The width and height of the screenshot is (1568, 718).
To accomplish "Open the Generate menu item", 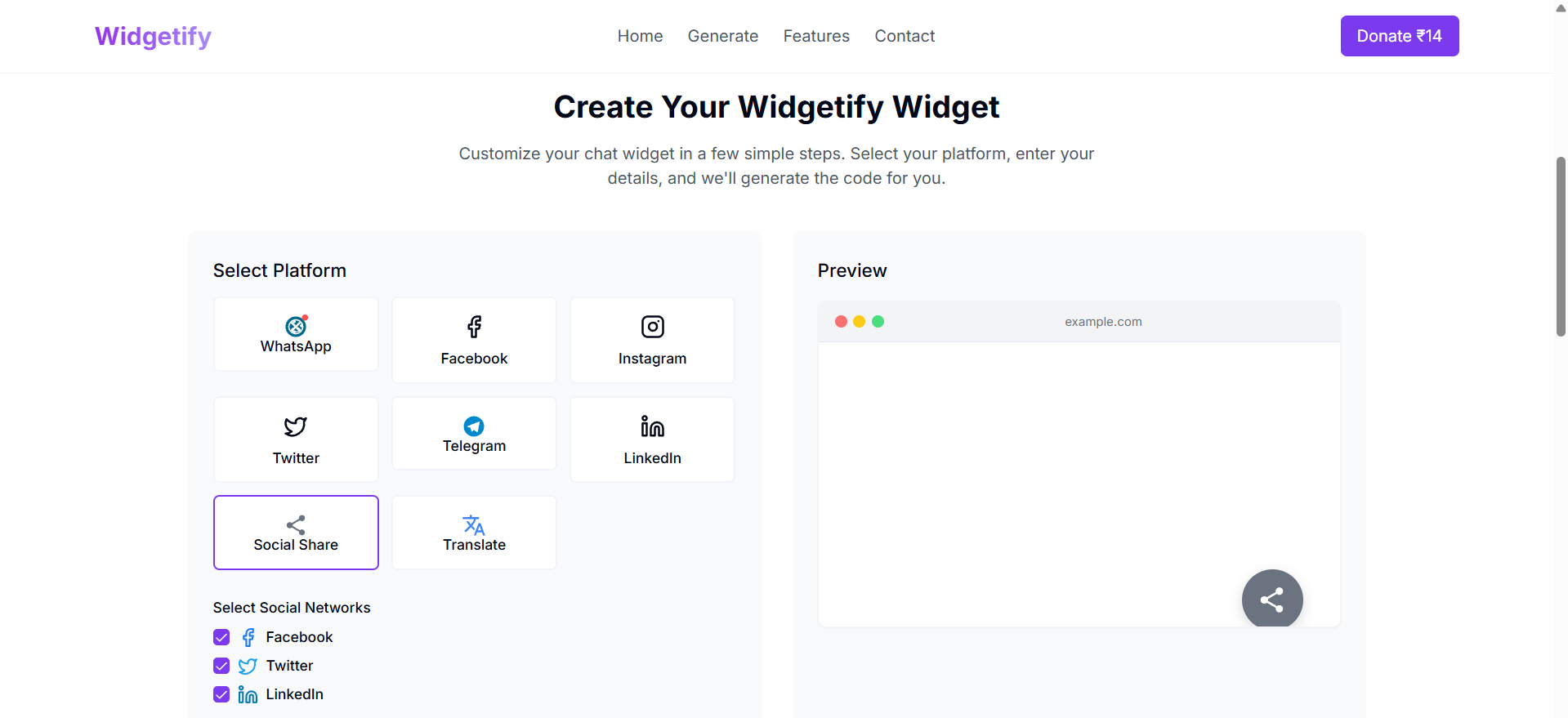I will [x=722, y=36].
